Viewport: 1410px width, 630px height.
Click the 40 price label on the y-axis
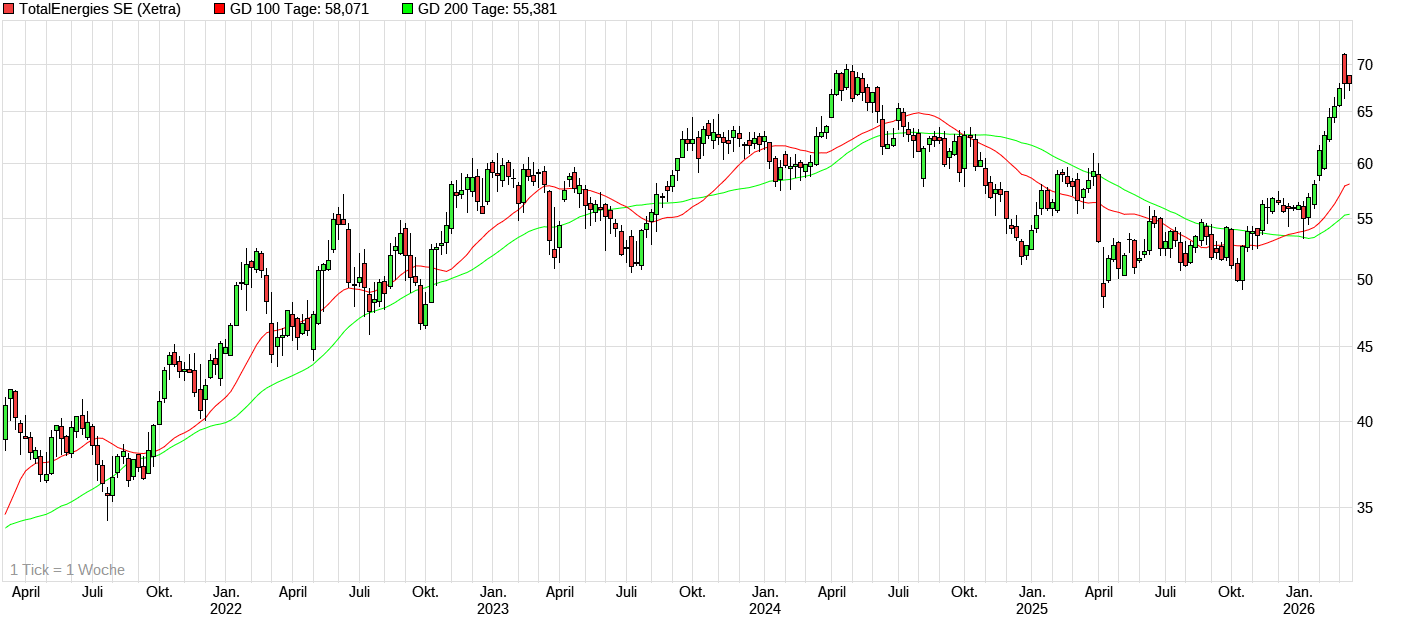pos(1365,421)
